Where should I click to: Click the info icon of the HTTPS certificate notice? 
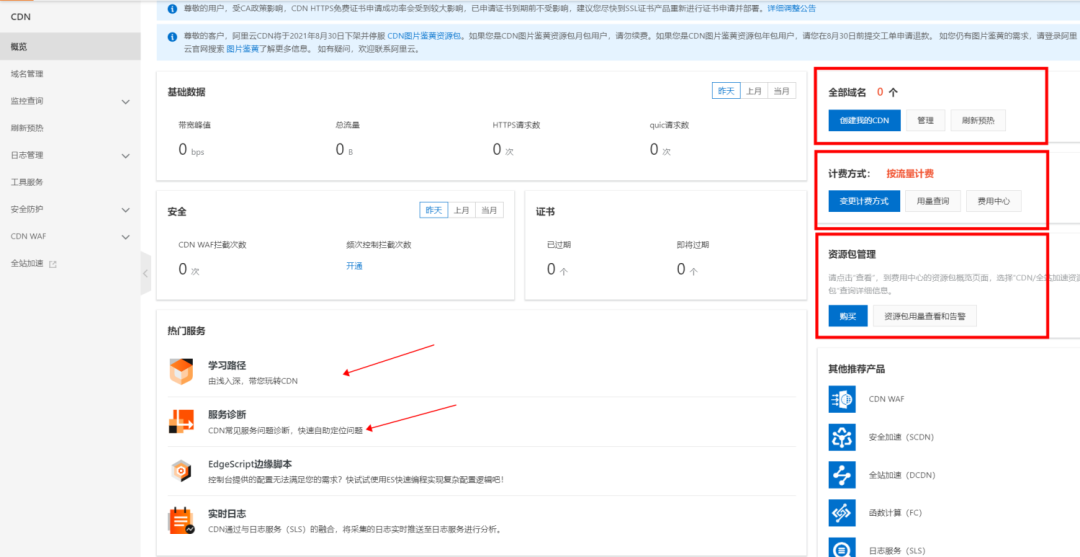click(172, 9)
